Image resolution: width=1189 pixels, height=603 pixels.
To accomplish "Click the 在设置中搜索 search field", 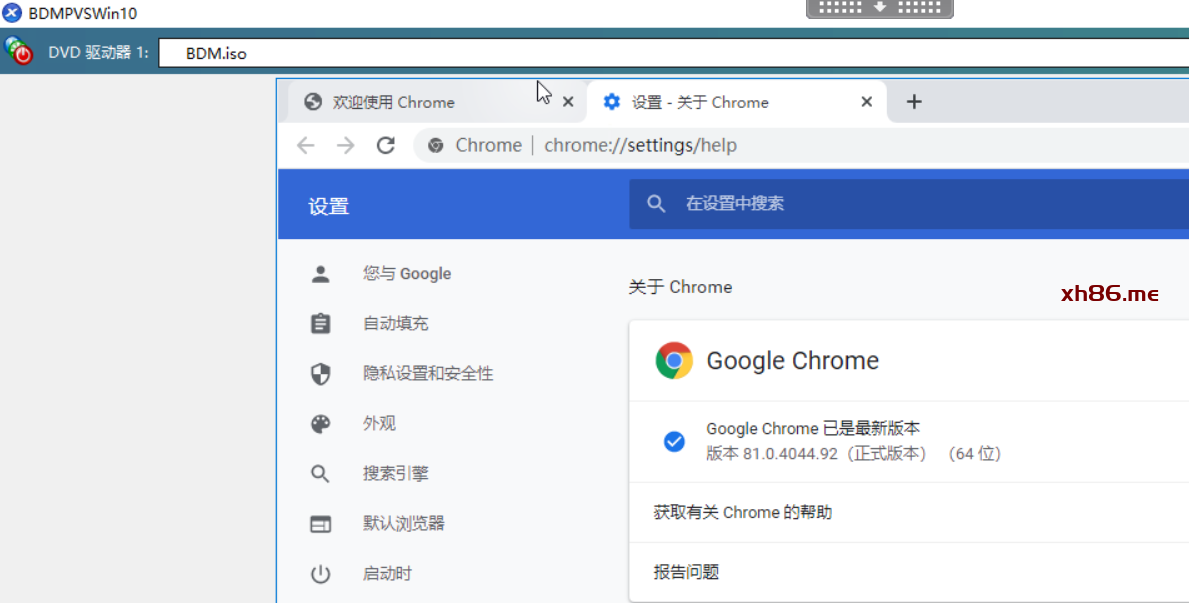I will coord(900,204).
